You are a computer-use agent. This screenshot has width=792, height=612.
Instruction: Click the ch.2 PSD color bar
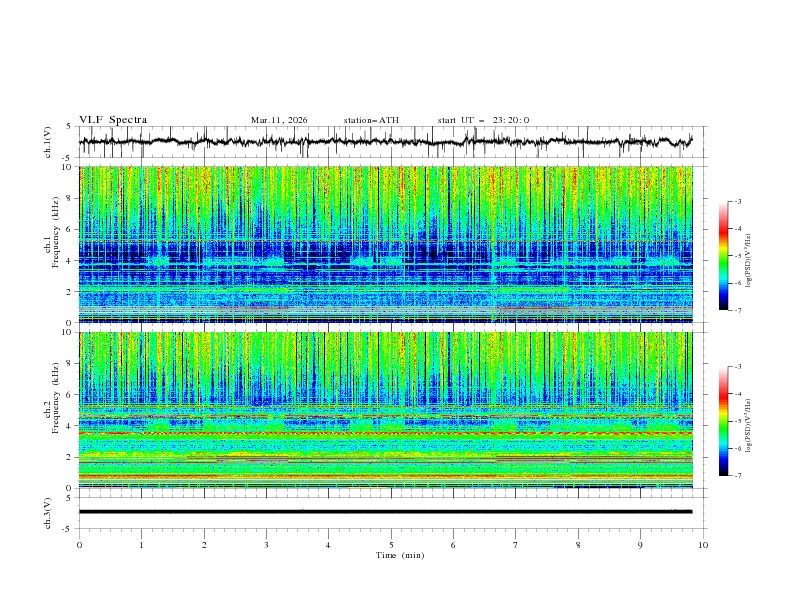(x=723, y=421)
